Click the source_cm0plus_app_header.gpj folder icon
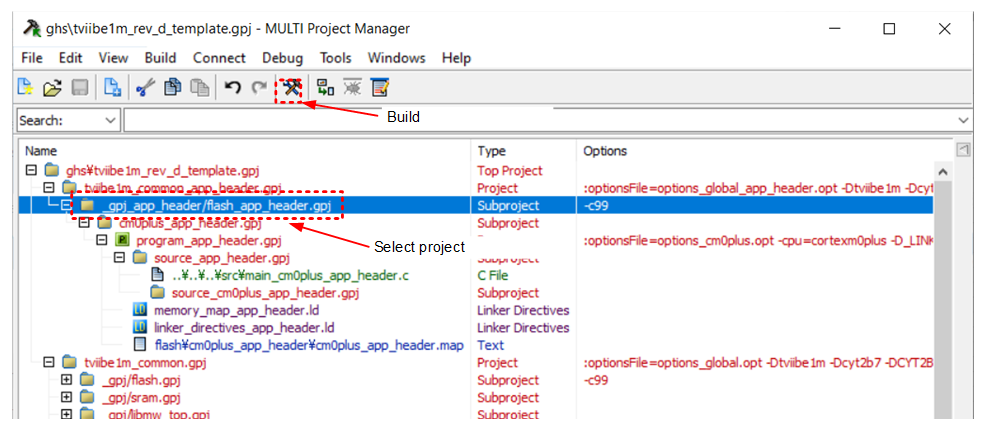The image size is (986, 441). pyautogui.click(x=158, y=293)
